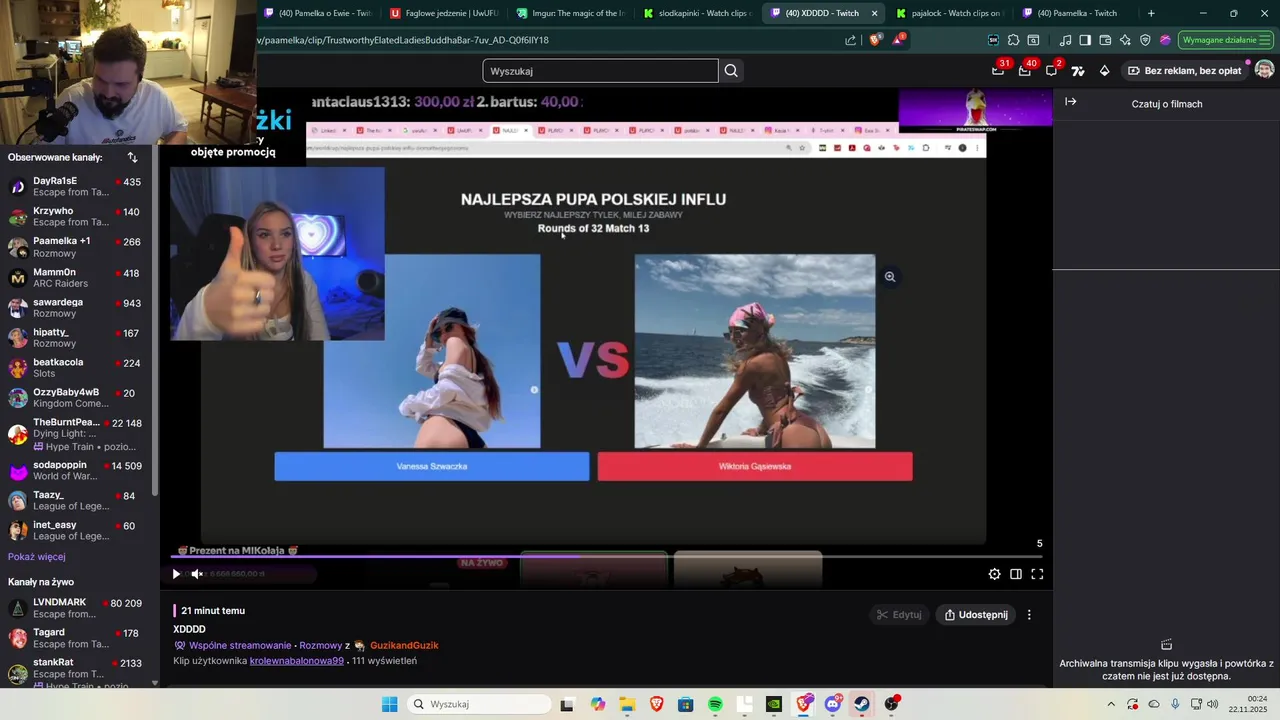
Task: Open sawardega channel in sidebar
Action: pyautogui.click(x=78, y=308)
